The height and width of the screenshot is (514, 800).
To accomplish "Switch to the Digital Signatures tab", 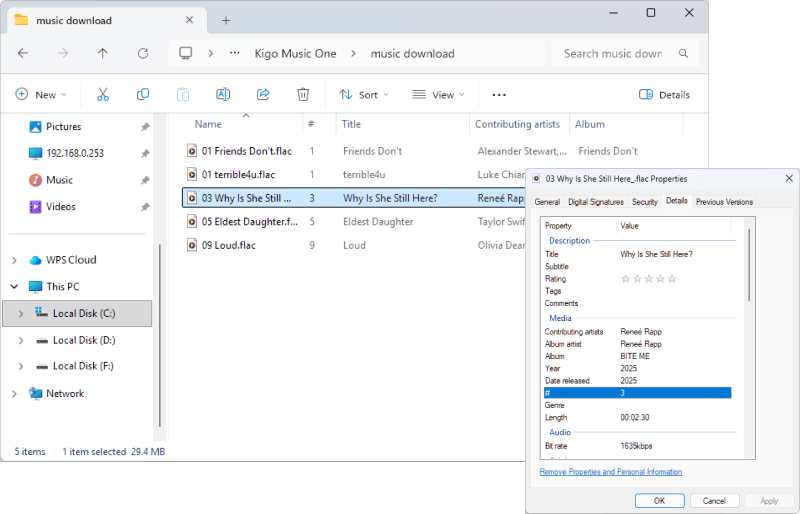I will (x=594, y=202).
